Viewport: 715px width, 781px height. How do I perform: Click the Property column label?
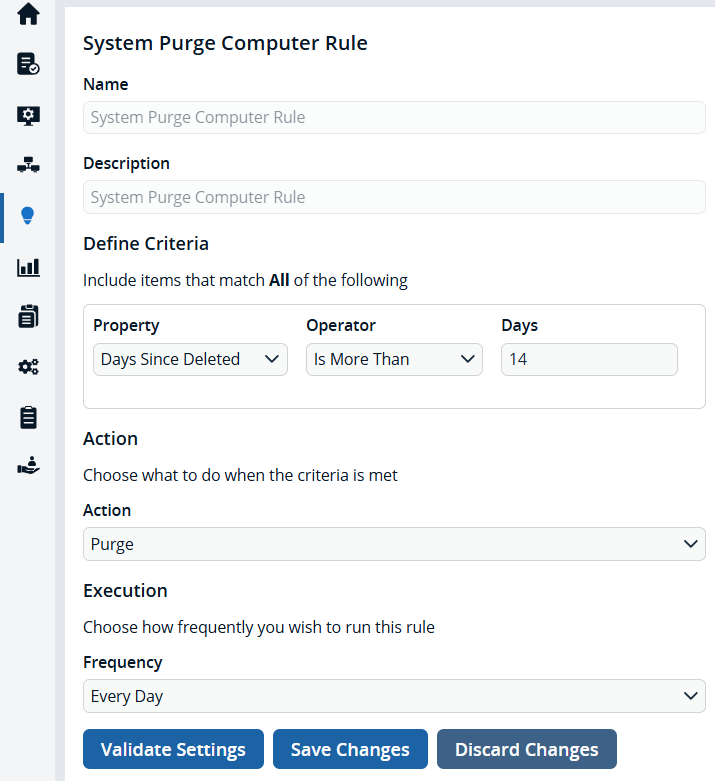point(126,325)
